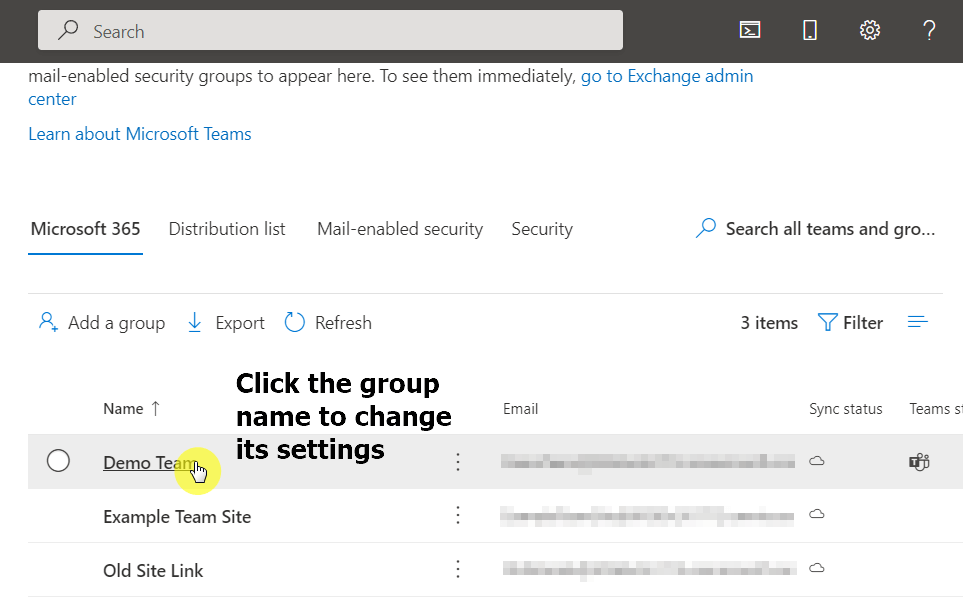
Task: Click the Email column header
Action: (x=520, y=409)
